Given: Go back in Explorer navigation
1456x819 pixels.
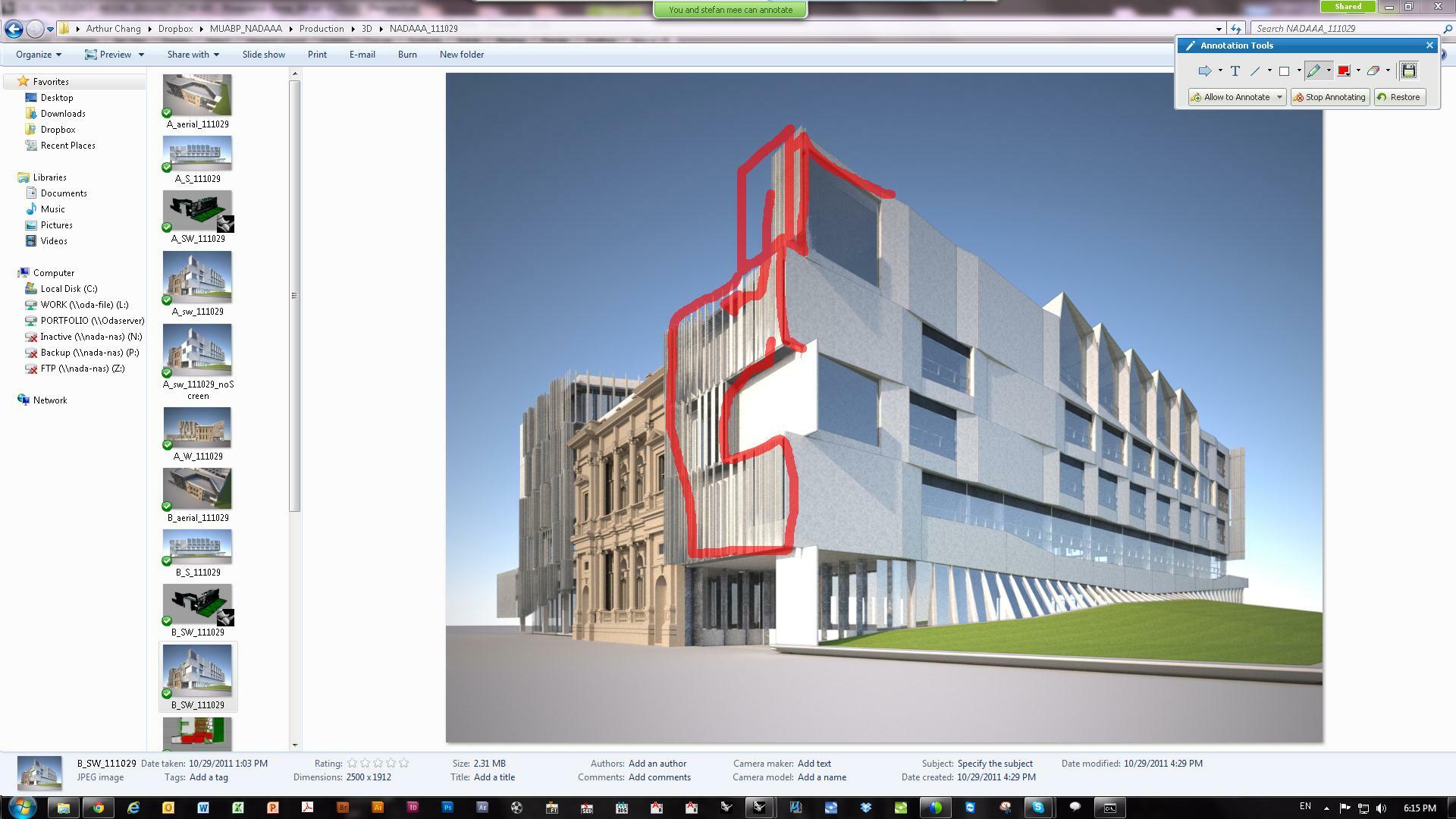Looking at the screenshot, I should [14, 29].
